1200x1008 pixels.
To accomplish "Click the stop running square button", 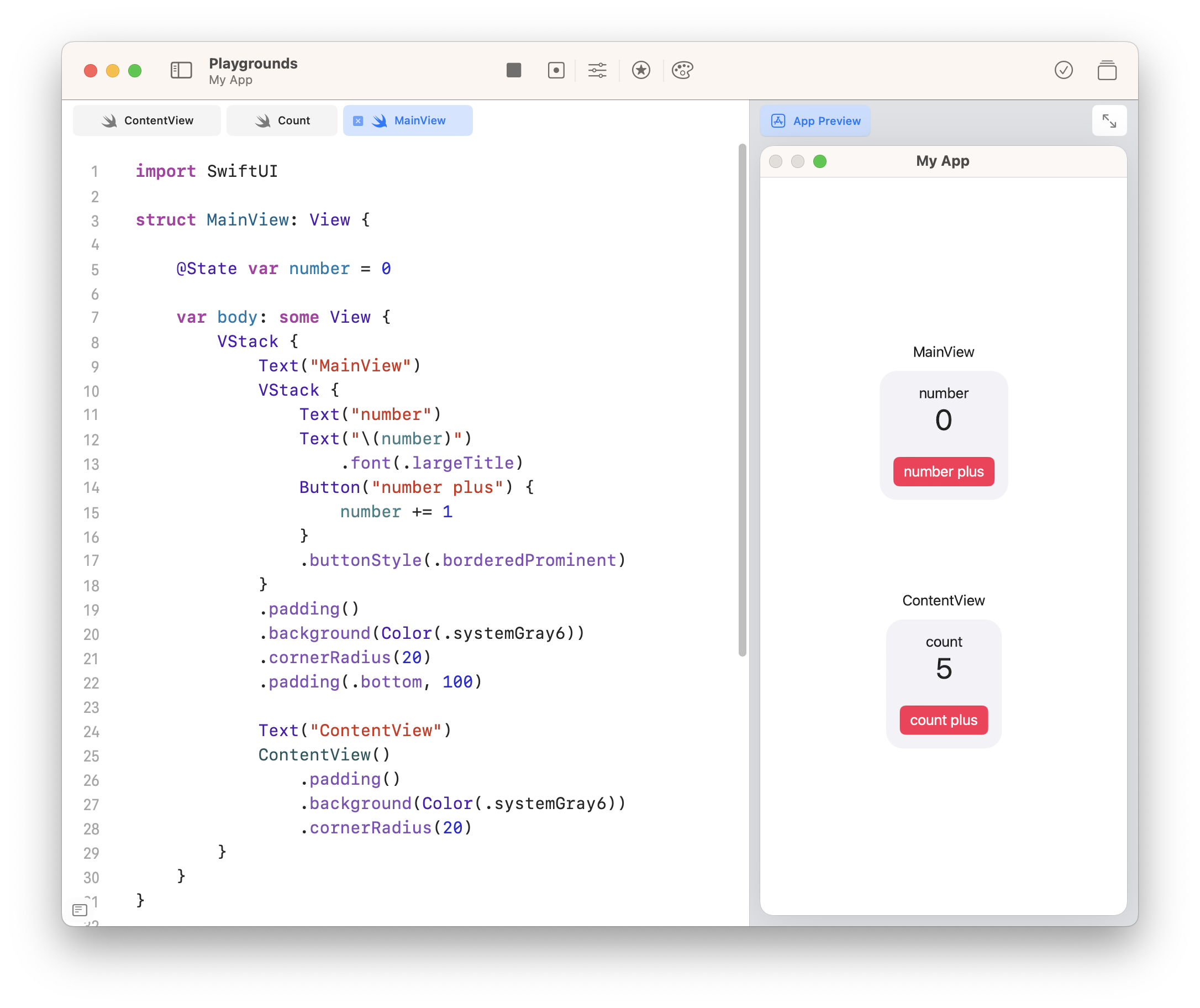I will click(x=513, y=70).
